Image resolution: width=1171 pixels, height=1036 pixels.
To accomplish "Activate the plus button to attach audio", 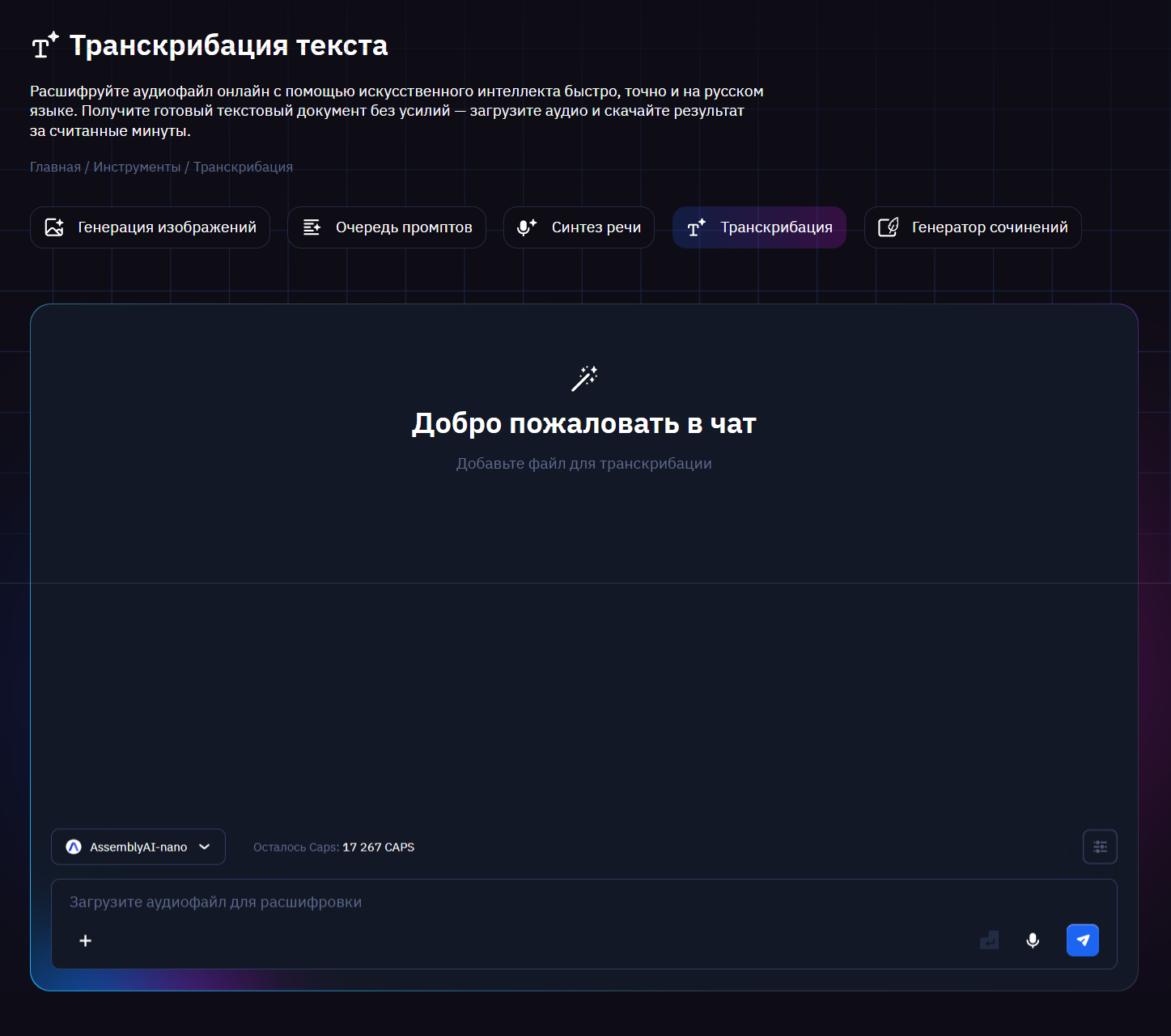I will point(85,940).
